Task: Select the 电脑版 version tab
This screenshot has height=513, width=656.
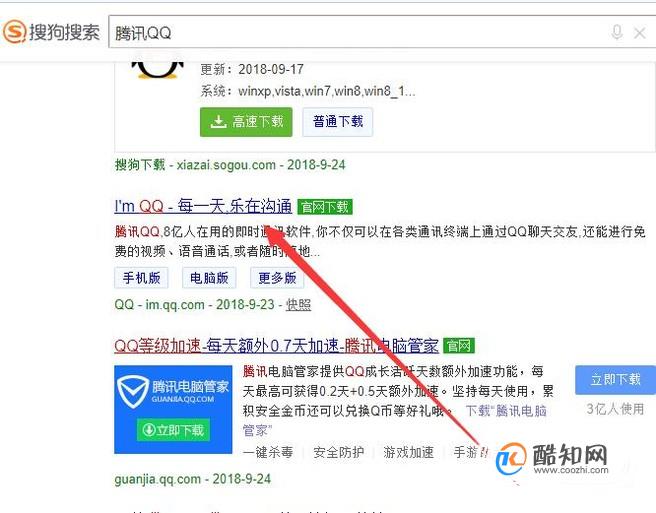Action: 209,278
